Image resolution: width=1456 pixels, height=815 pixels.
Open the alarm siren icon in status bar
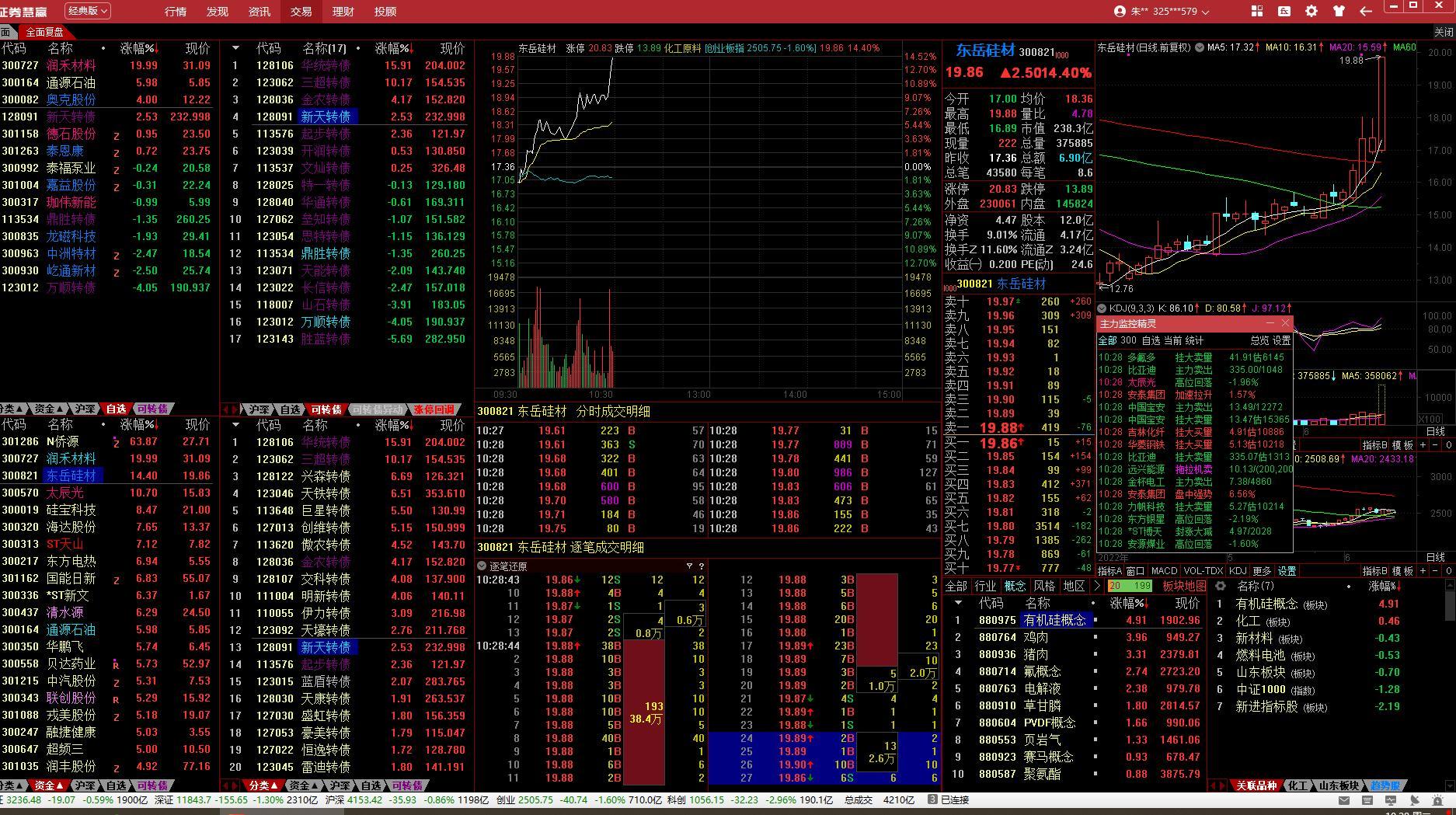click(1437, 800)
